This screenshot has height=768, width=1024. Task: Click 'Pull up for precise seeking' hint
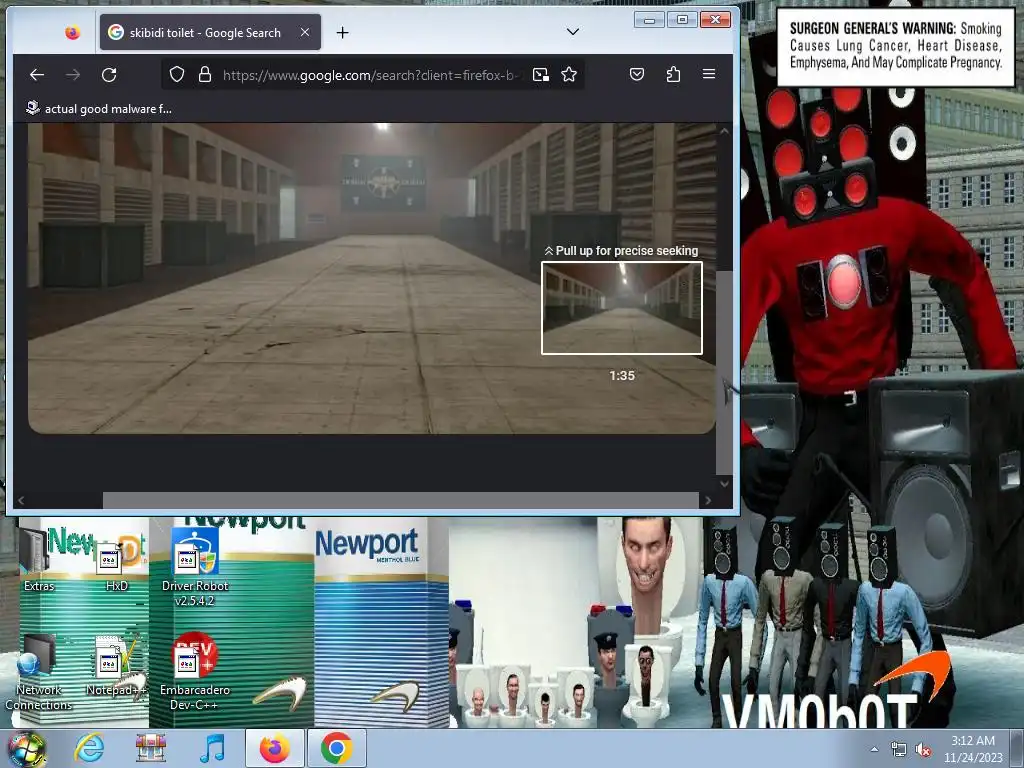(621, 251)
